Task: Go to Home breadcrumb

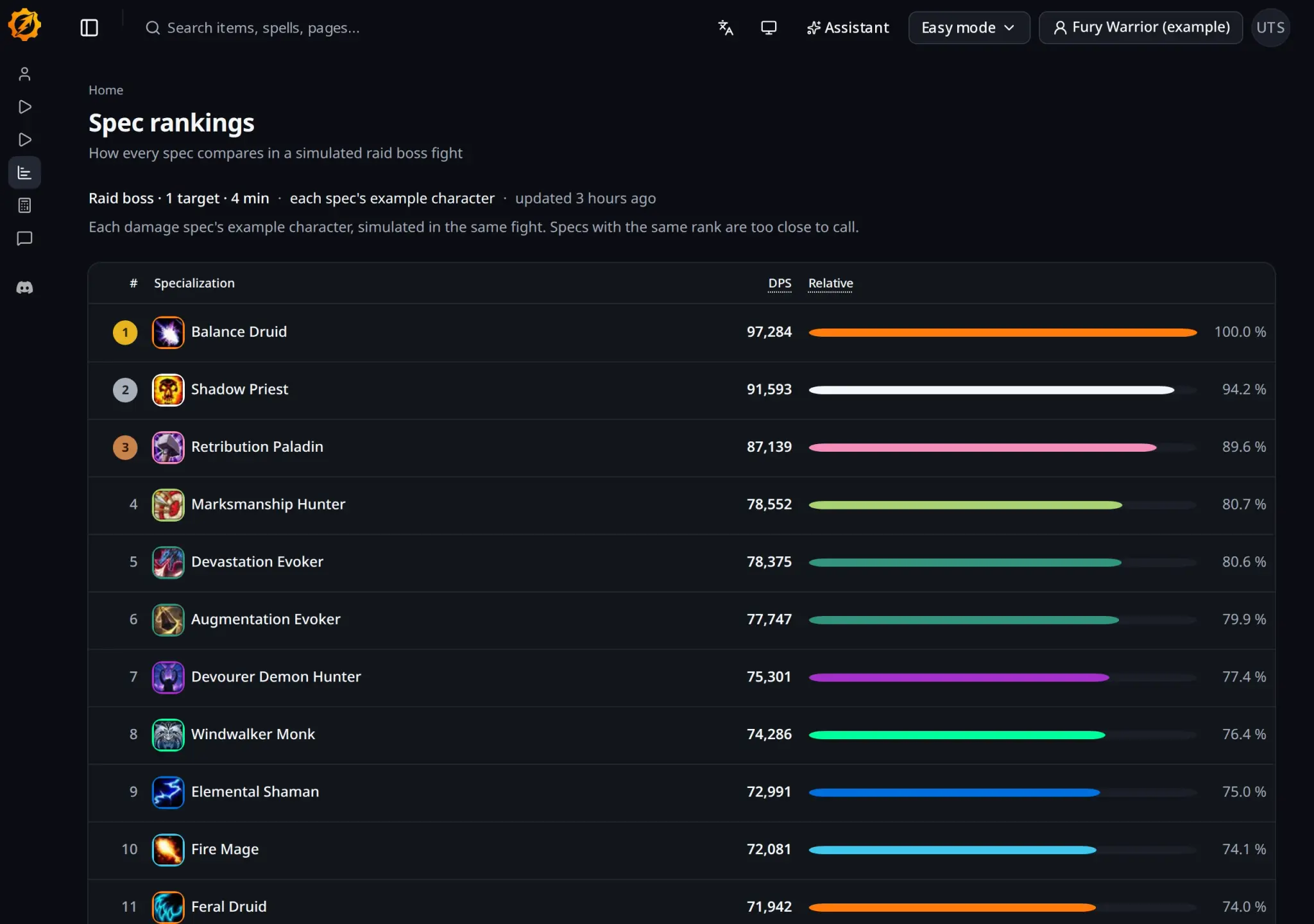Action: coord(106,90)
